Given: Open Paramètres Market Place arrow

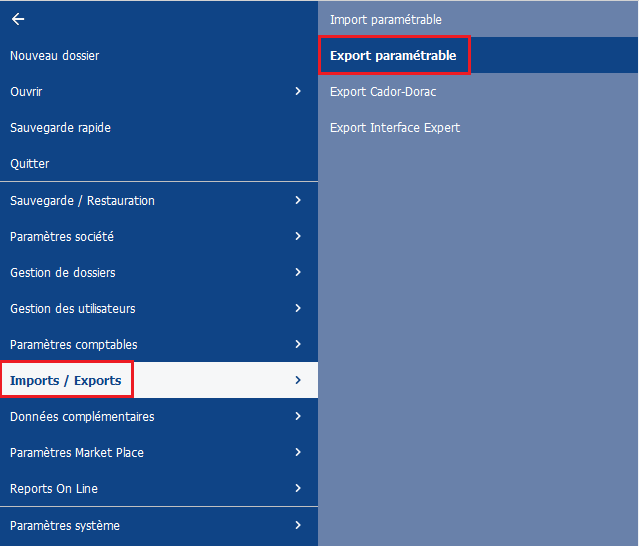Looking at the screenshot, I should [298, 453].
